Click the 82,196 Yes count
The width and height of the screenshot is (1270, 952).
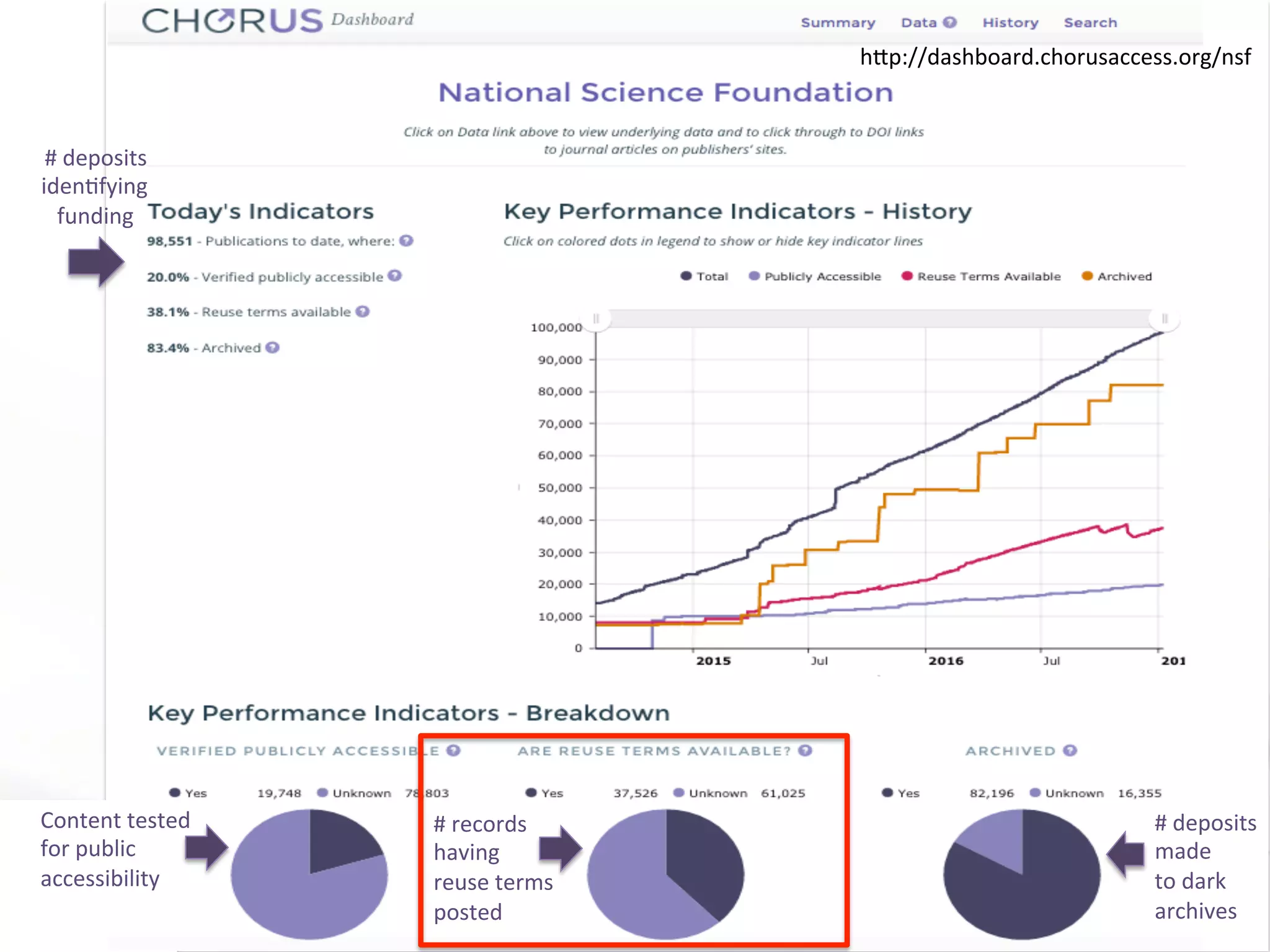pyautogui.click(x=992, y=793)
